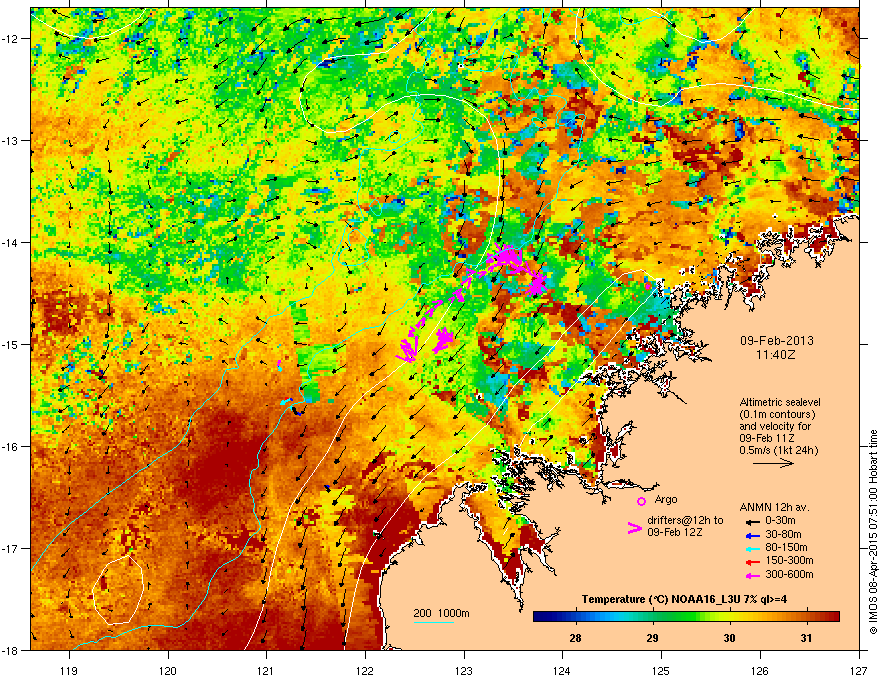Click the latitude axis label -17

(10, 548)
